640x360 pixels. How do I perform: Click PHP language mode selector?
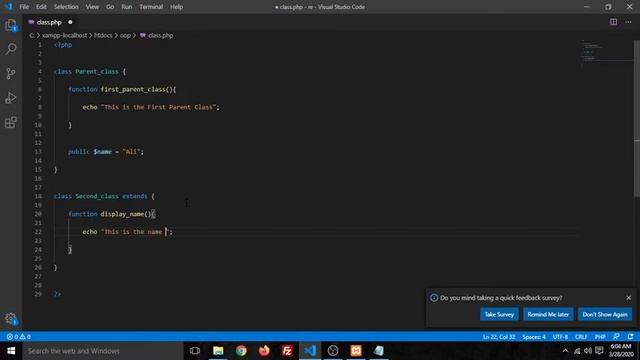coord(600,337)
